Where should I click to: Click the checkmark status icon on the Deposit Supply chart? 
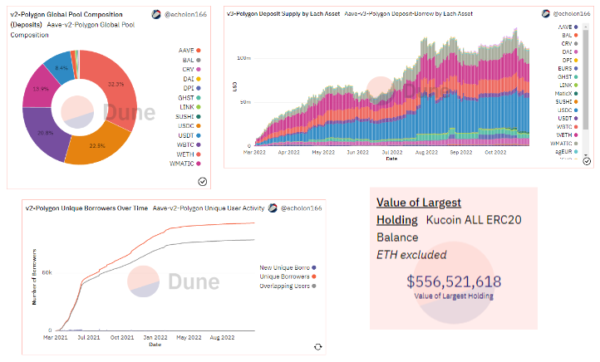coord(587,161)
